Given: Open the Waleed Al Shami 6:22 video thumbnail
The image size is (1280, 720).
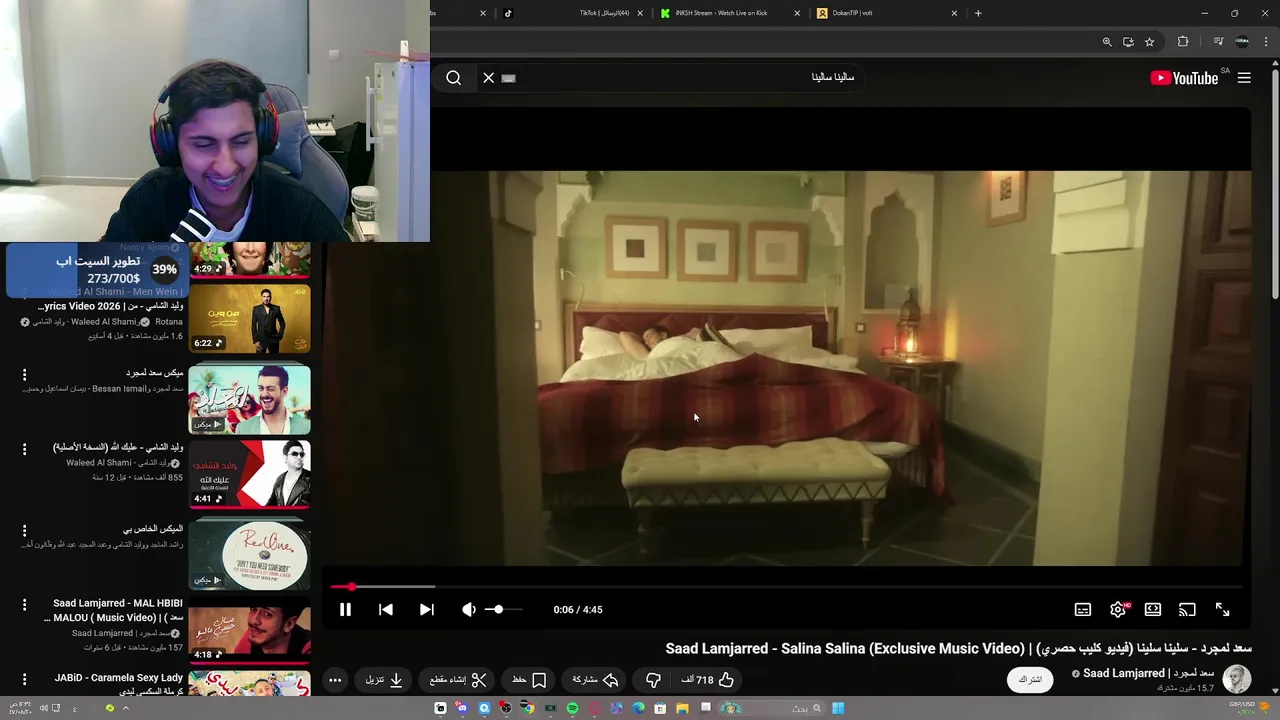Looking at the screenshot, I should (x=250, y=320).
